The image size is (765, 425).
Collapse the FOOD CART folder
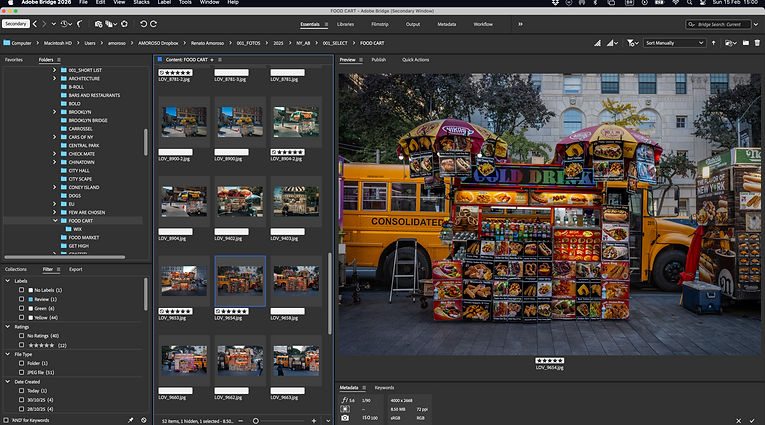point(55,221)
